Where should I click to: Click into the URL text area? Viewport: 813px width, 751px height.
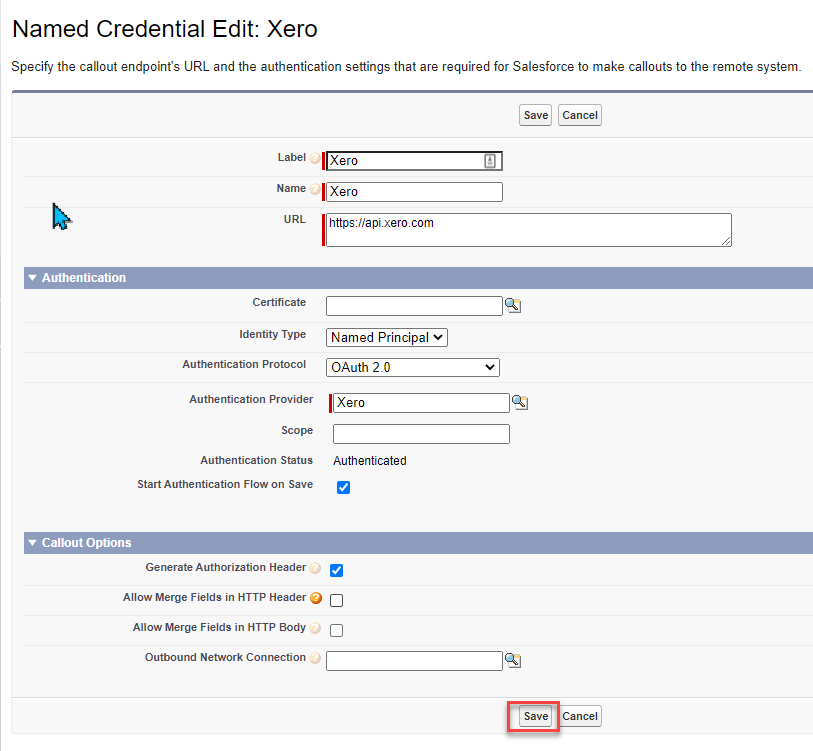coord(529,230)
